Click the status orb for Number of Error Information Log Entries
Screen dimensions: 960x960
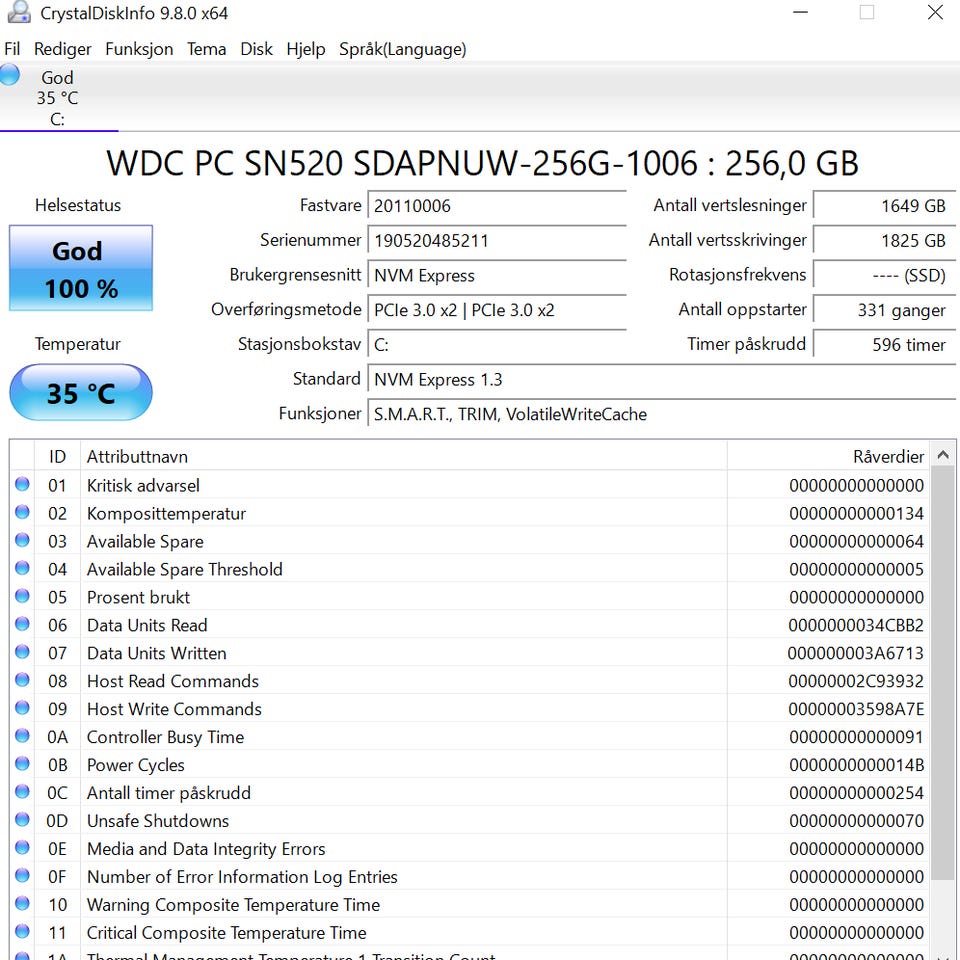[22, 876]
